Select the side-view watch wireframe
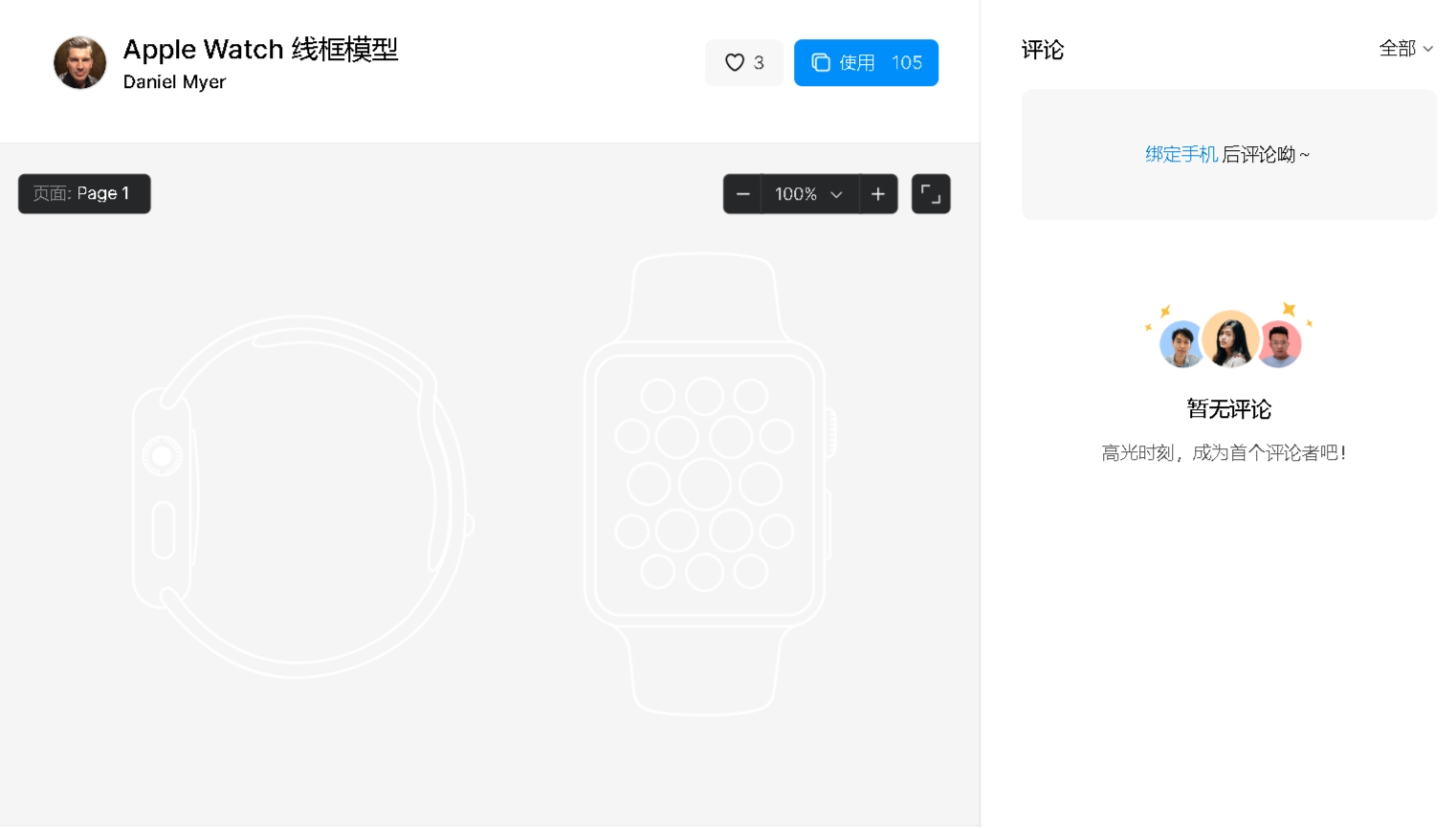The width and height of the screenshot is (1456, 828). pos(302,497)
